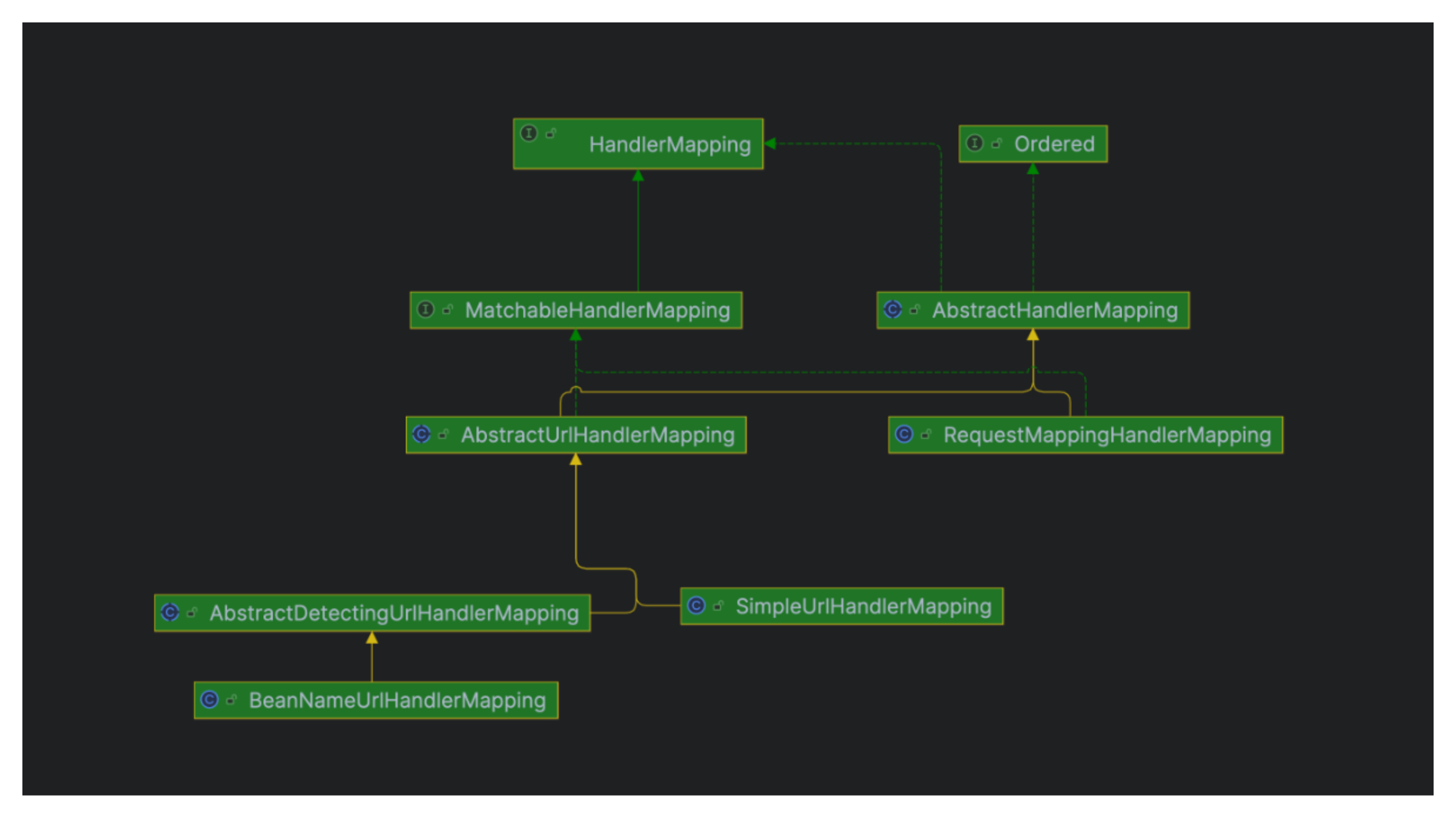Click the interface icon on HandlerMapping node
Image resolution: width=1456 pixels, height=818 pixels.
coord(529,133)
